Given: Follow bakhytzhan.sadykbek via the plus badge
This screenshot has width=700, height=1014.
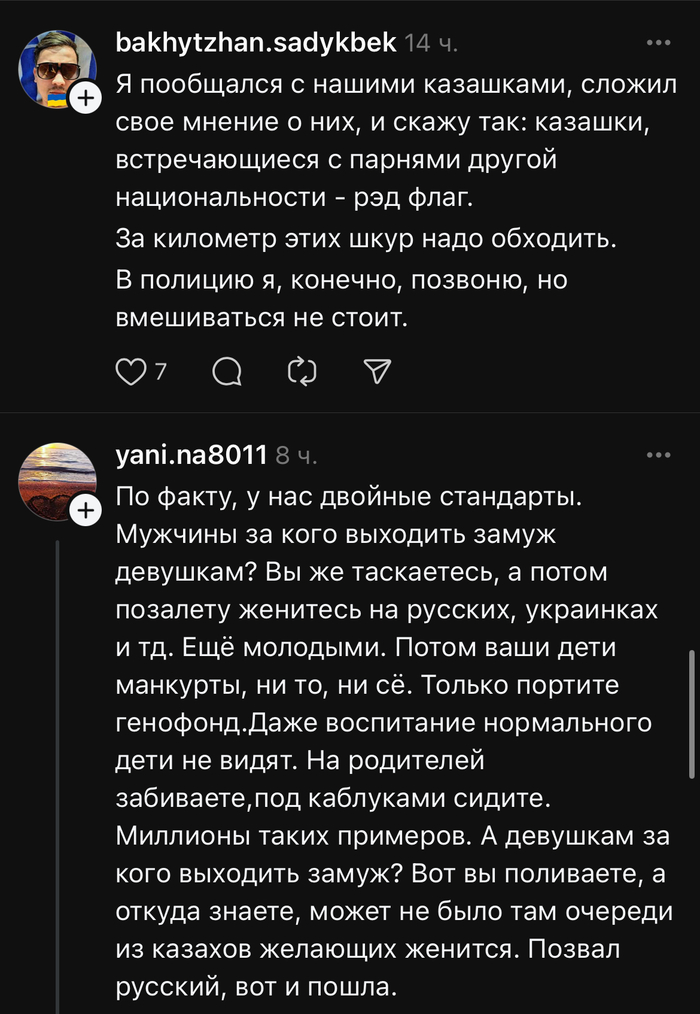Looking at the screenshot, I should (x=86, y=99).
